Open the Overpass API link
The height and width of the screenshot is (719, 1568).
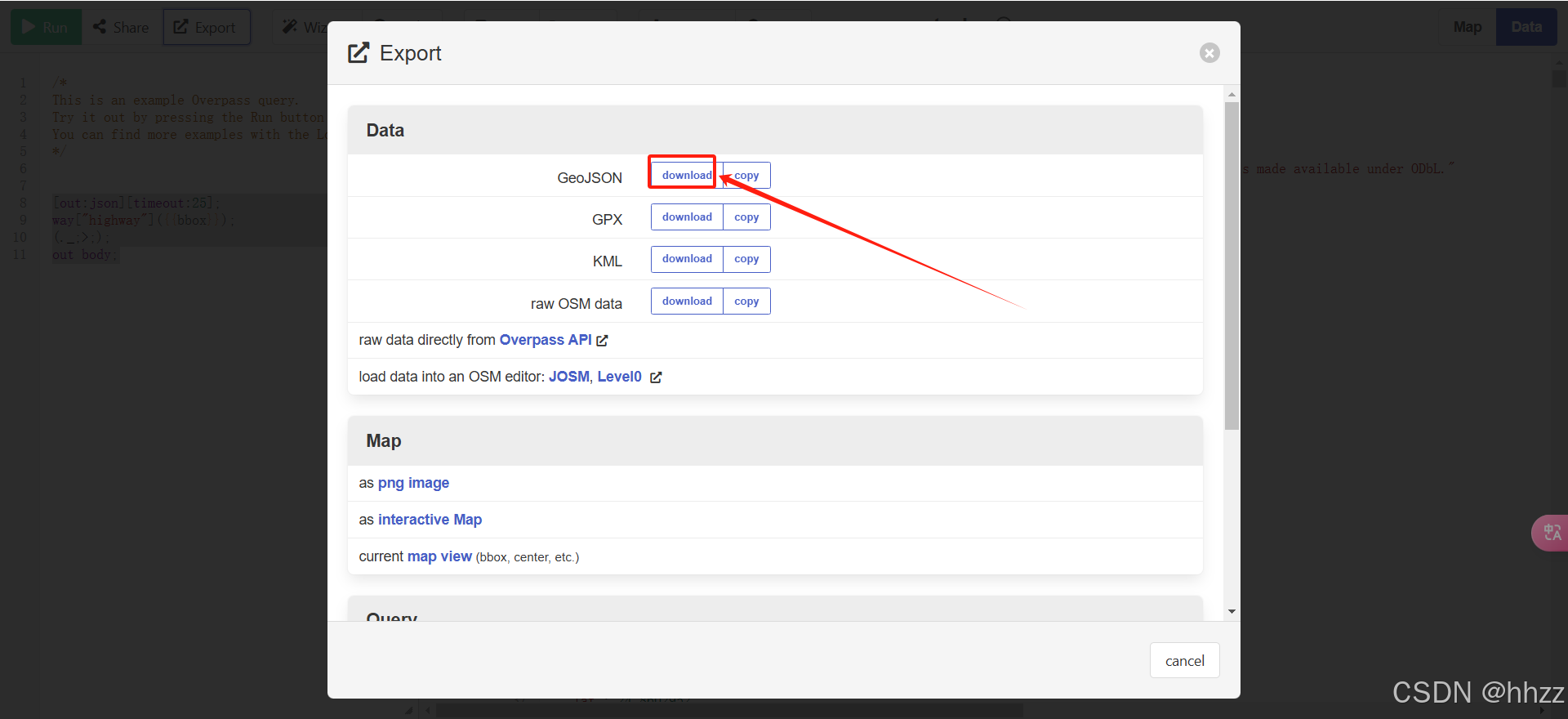pyautogui.click(x=546, y=340)
